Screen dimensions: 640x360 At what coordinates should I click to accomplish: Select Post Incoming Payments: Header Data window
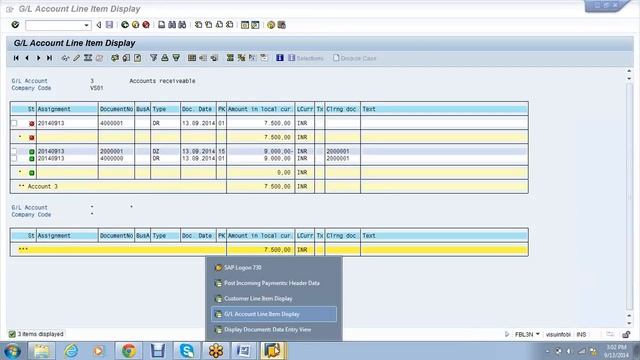[274, 283]
